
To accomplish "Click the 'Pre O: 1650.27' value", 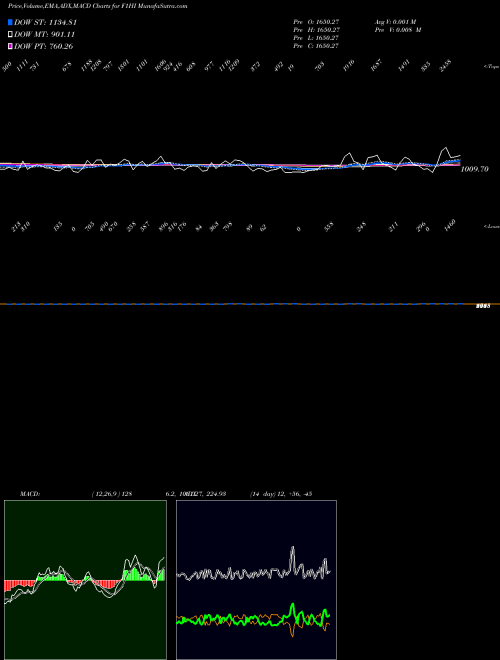I will click(316, 22).
